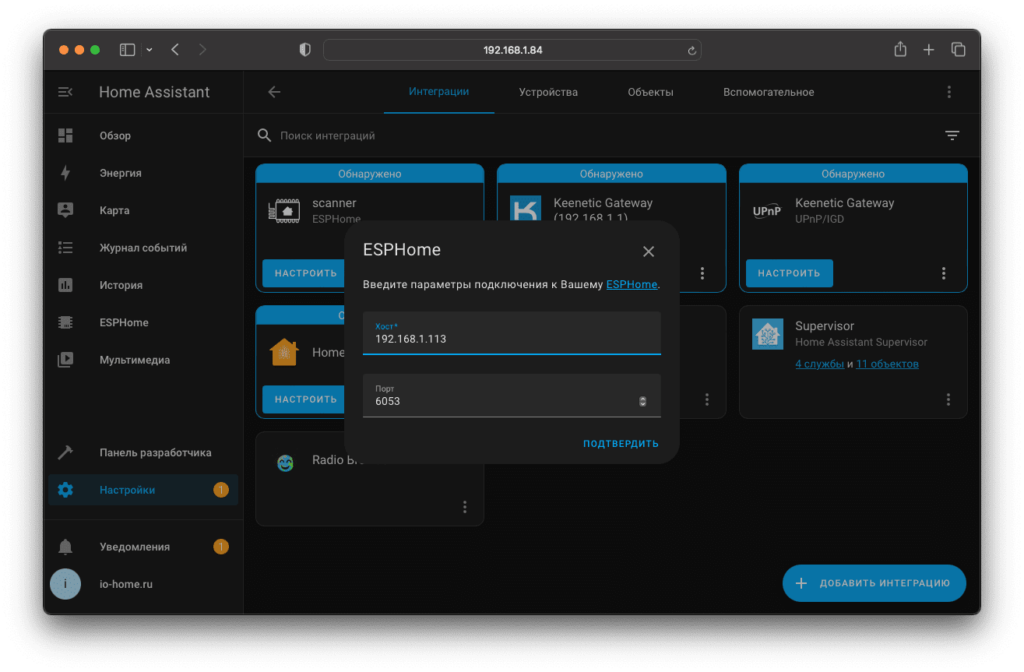This screenshot has width=1024, height=672.
Task: Switch to the Вспомогательное tab
Action: point(769,92)
